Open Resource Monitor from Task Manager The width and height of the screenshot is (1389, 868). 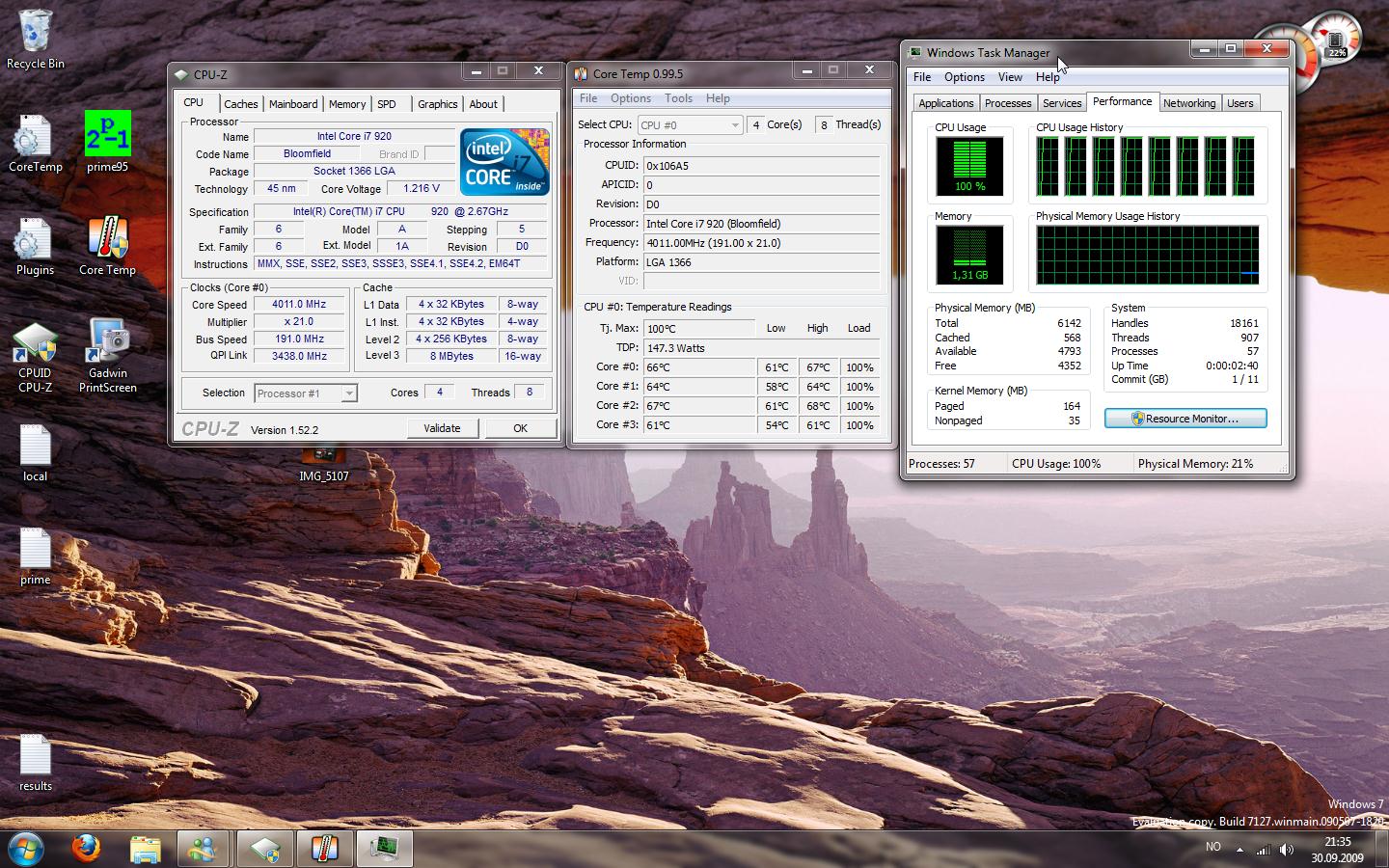click(x=1185, y=419)
